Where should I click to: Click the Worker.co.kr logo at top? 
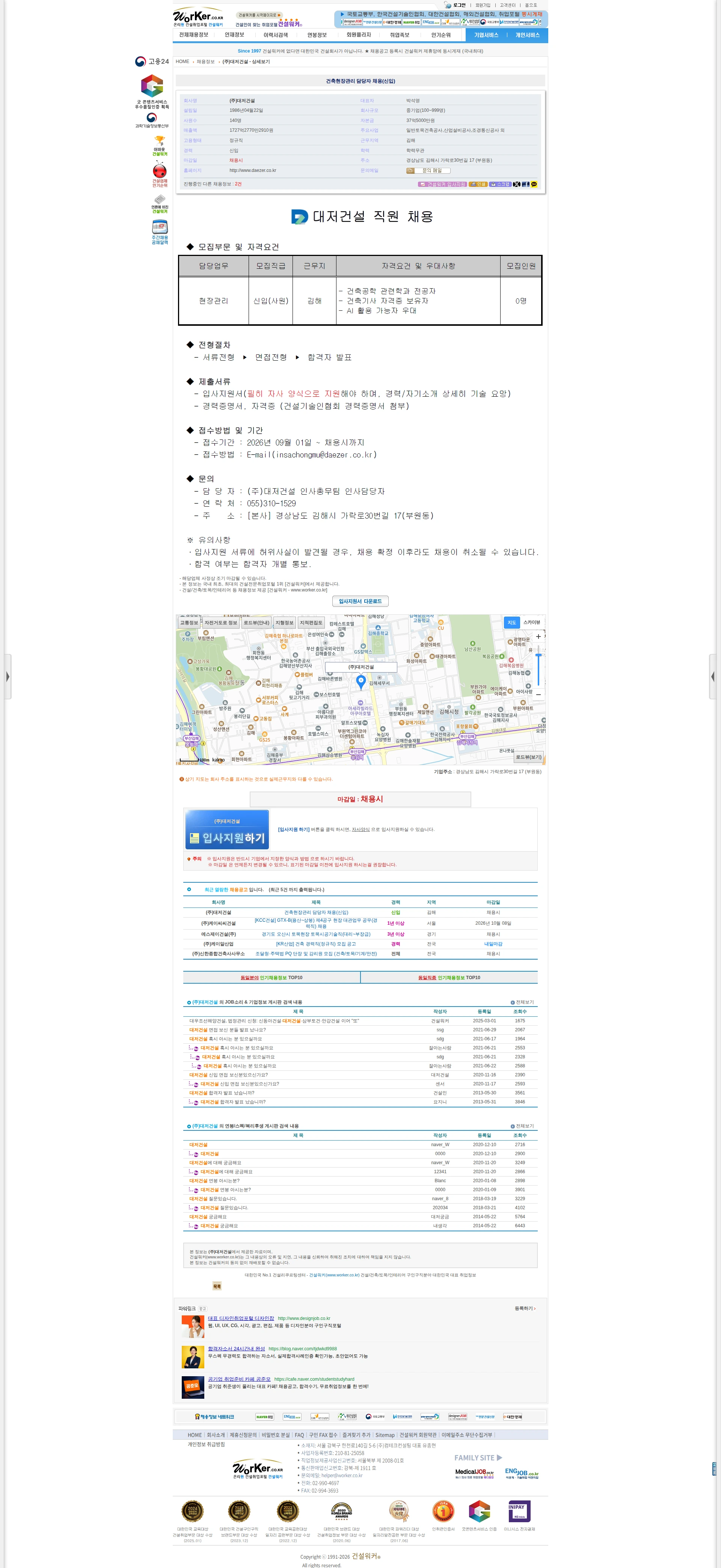tap(199, 18)
